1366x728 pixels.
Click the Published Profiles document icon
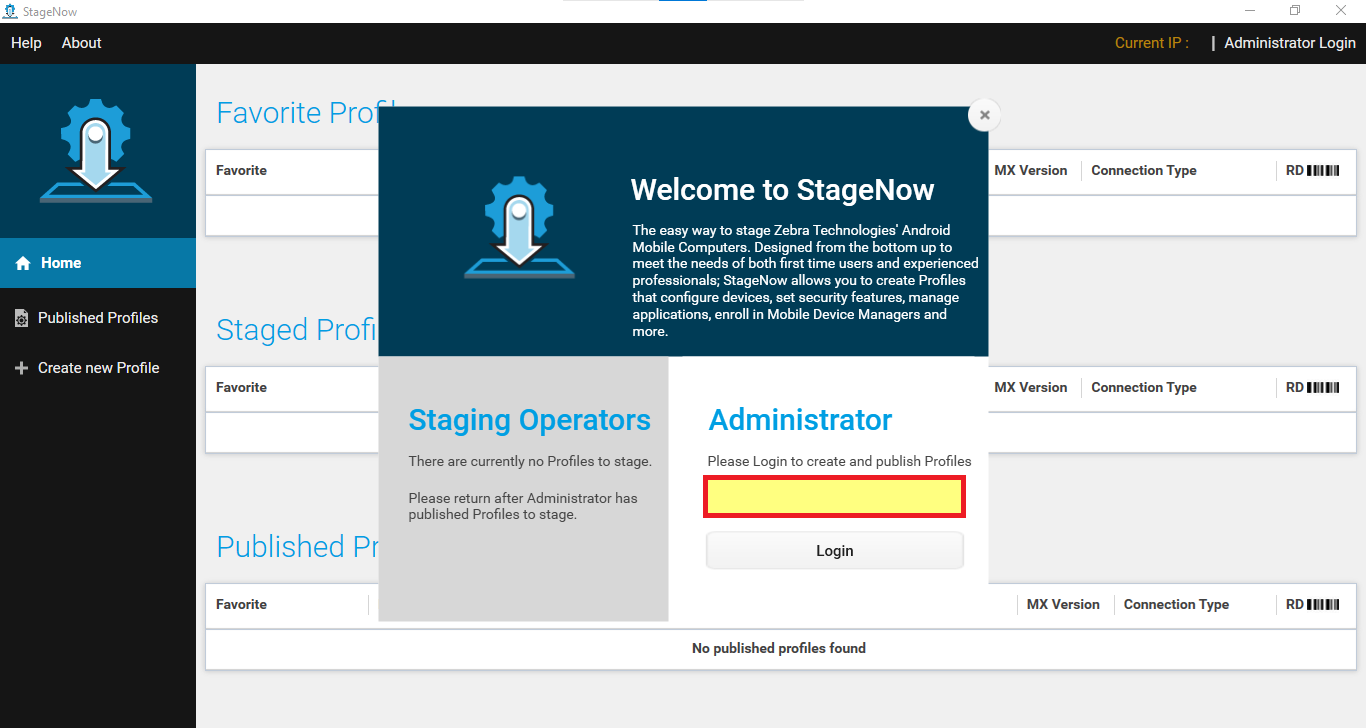click(21, 318)
